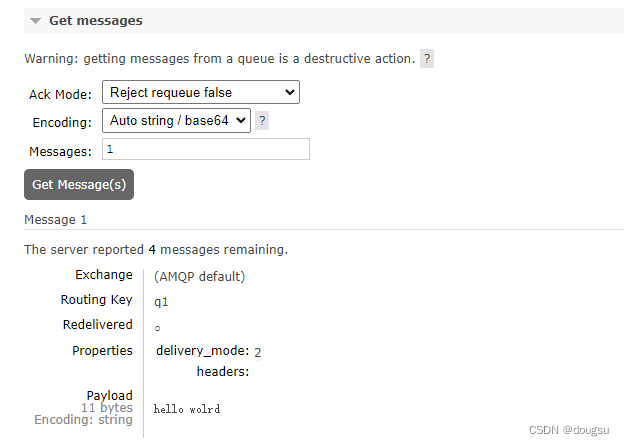The width and height of the screenshot is (624, 446).
Task: Click the Ack Mode dropdown arrow
Action: (x=290, y=92)
